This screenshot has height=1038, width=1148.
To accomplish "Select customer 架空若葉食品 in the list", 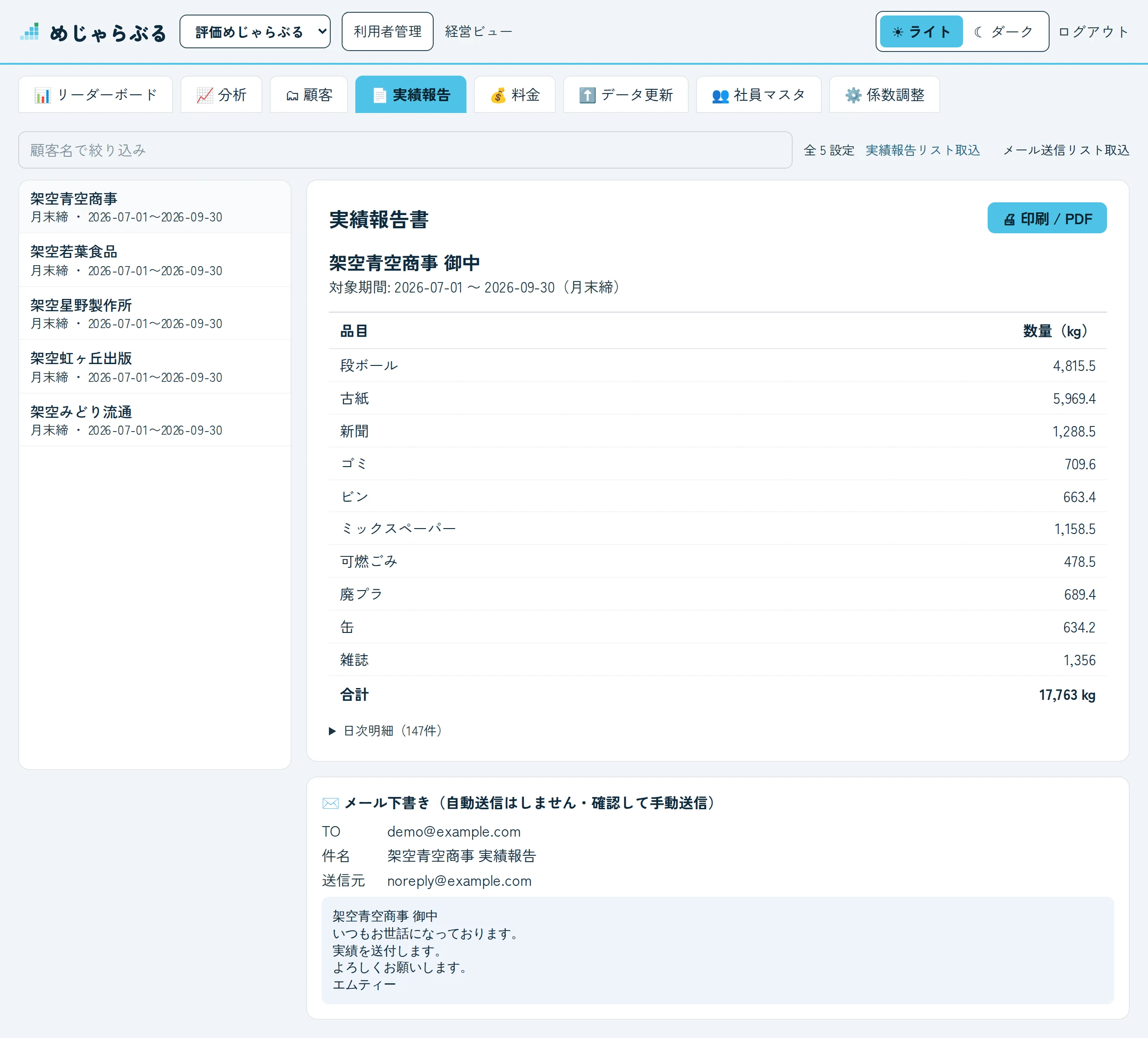I will [x=155, y=260].
